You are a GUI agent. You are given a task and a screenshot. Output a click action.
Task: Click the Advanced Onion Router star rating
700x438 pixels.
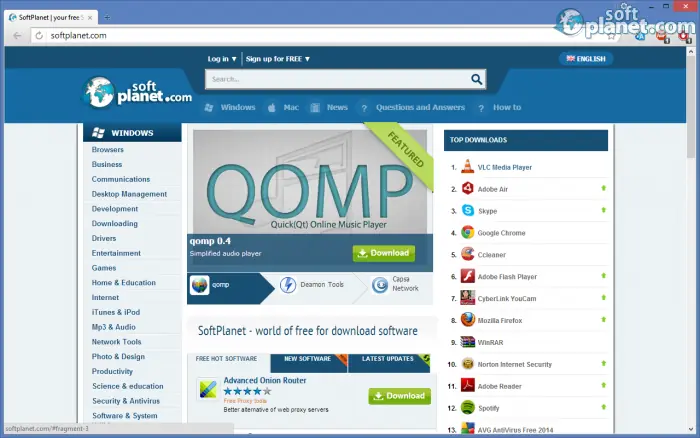pos(247,391)
